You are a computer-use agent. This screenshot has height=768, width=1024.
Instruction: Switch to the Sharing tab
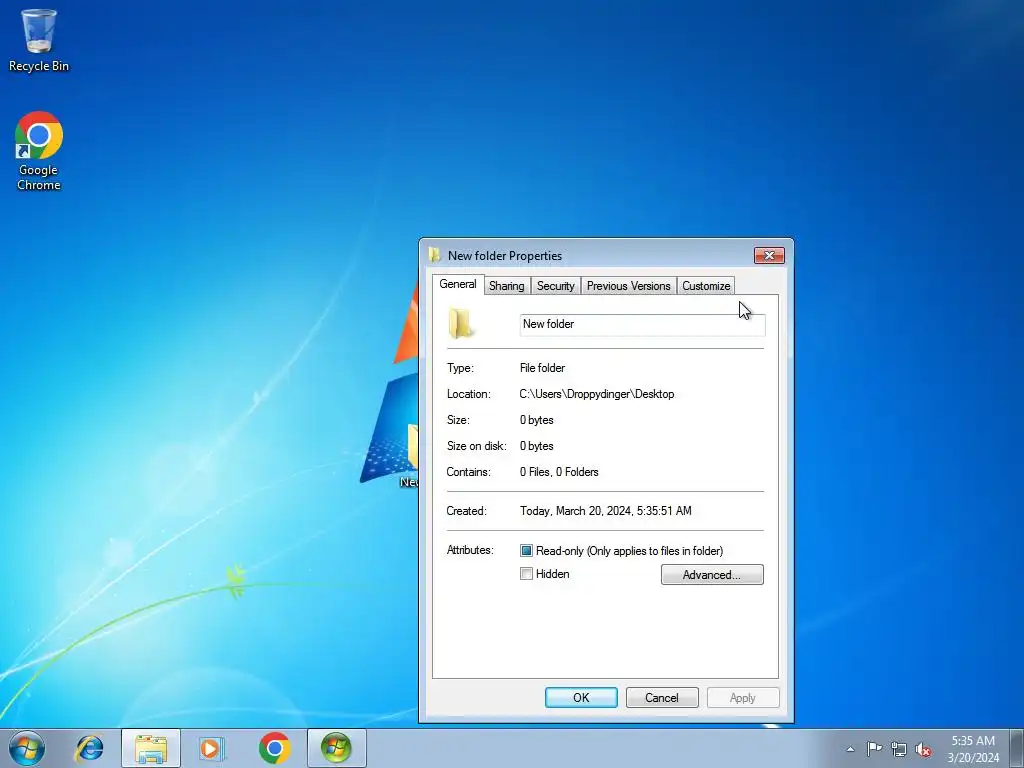pos(507,286)
